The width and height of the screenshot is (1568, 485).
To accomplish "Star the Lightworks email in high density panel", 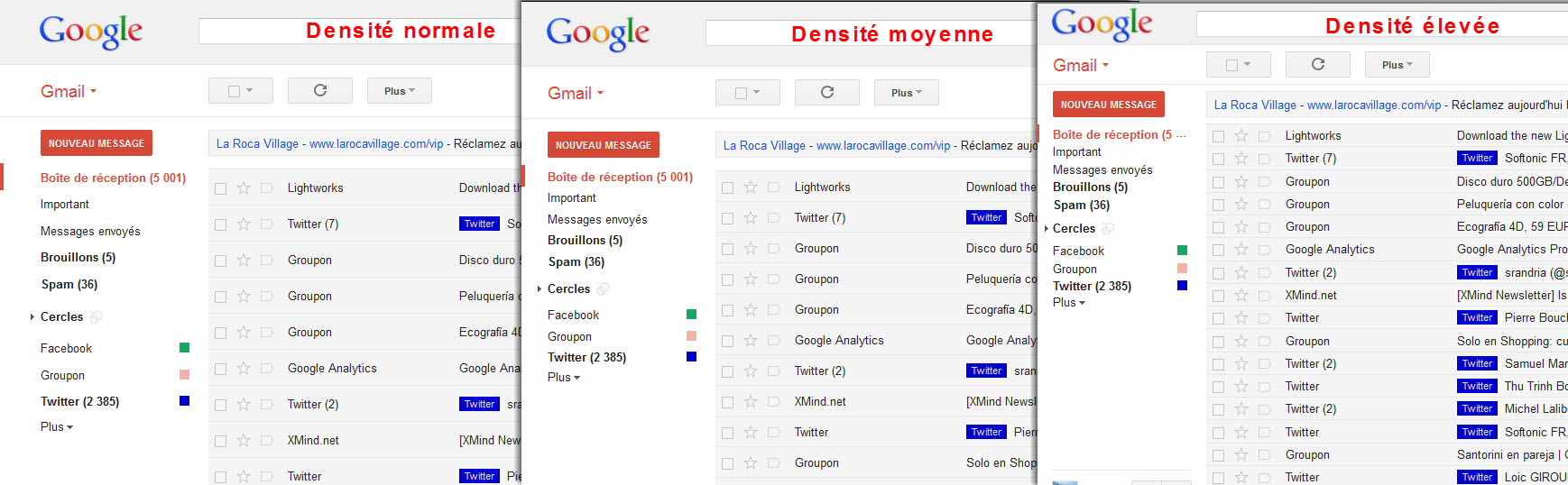I will click(1241, 135).
